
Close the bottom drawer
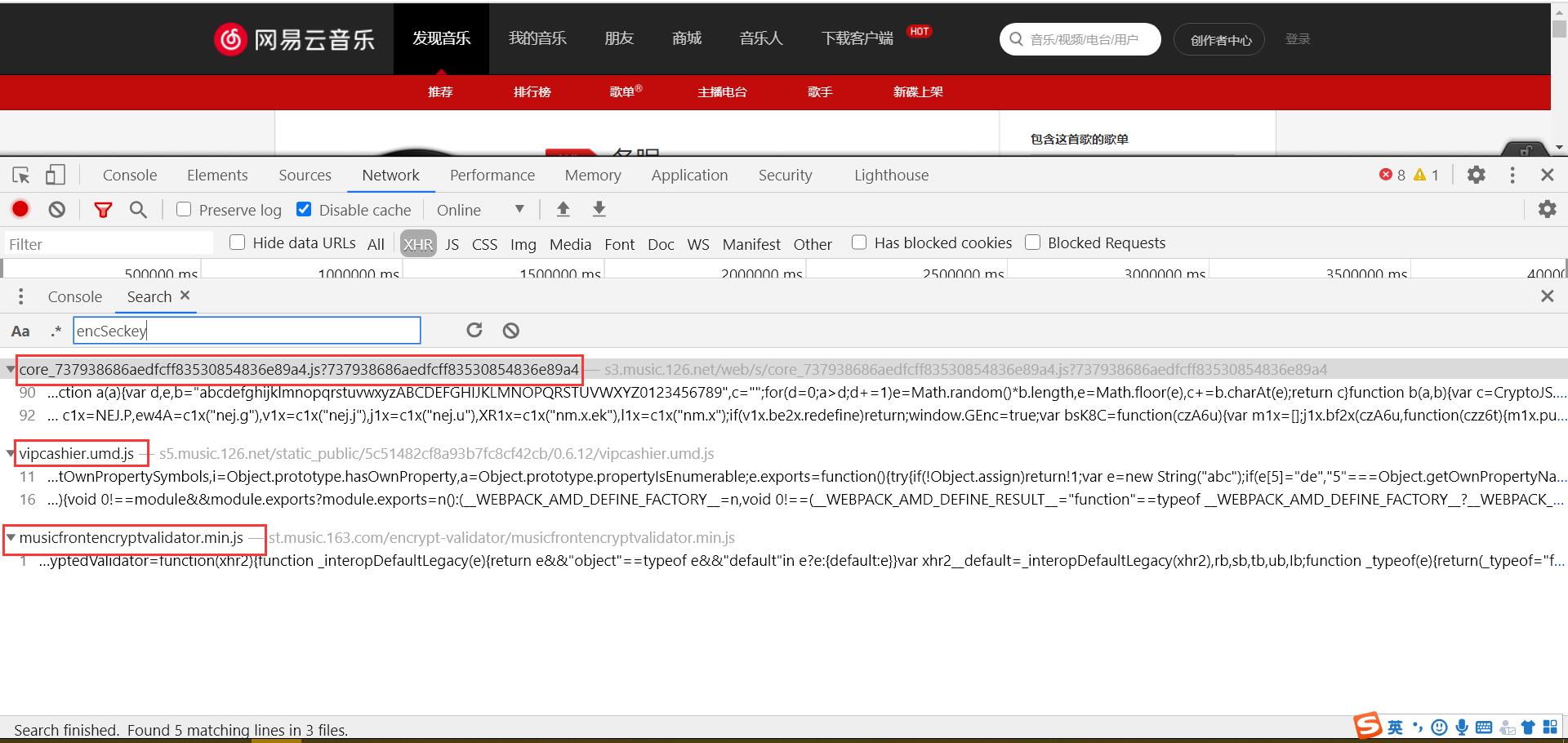(1547, 296)
